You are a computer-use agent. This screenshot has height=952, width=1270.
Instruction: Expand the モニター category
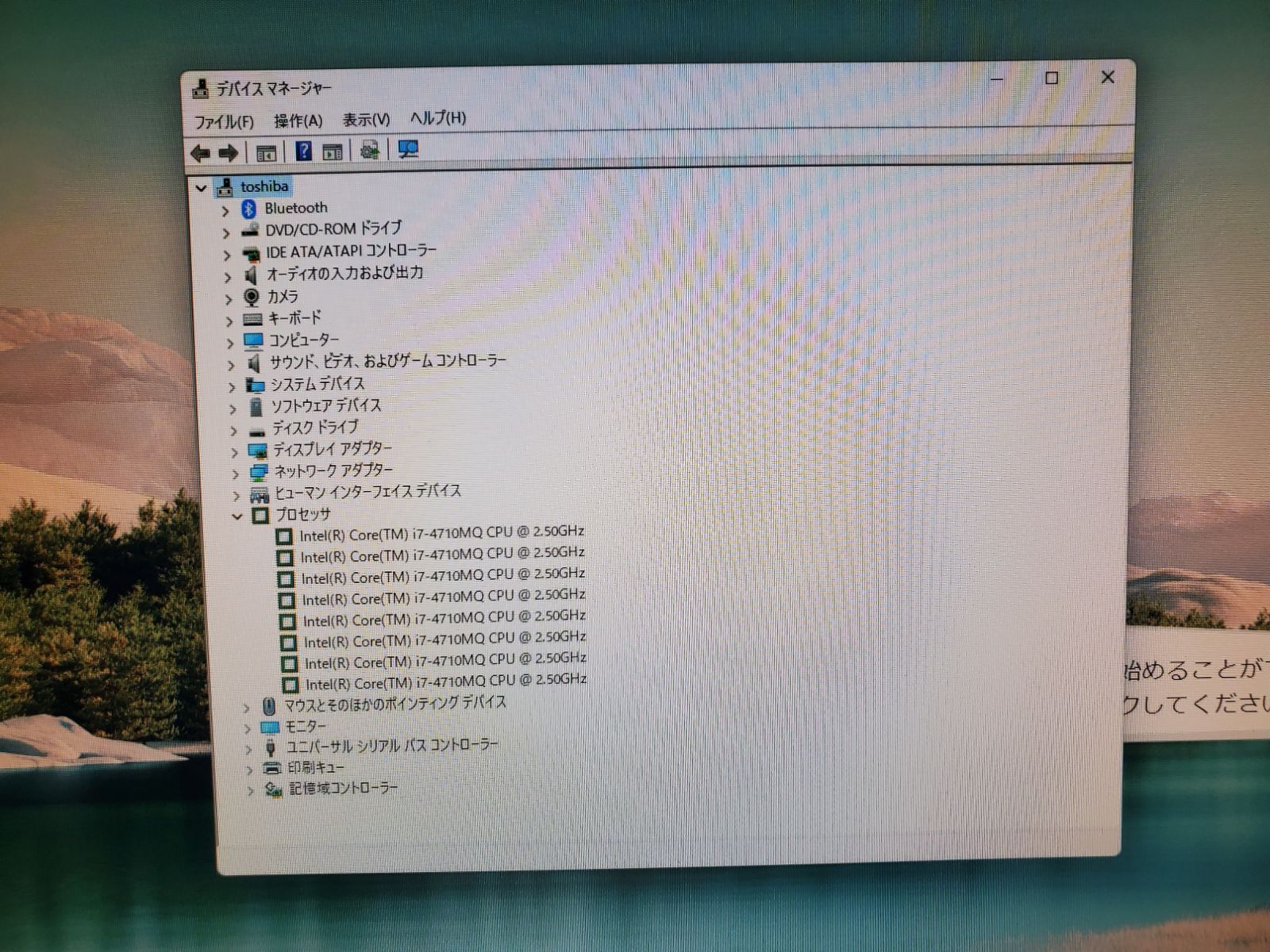click(x=247, y=727)
